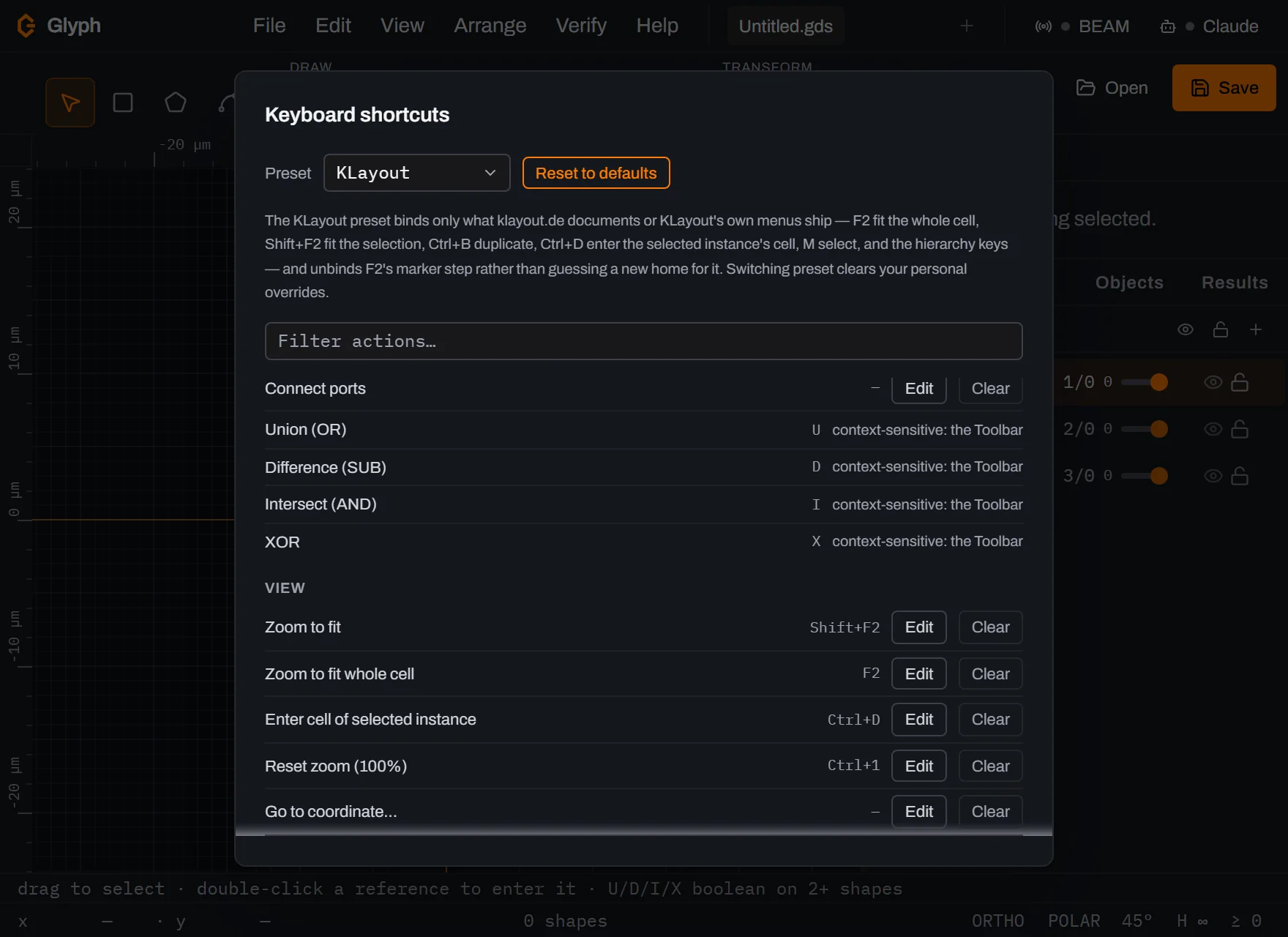Image resolution: width=1288 pixels, height=937 pixels.
Task: Open the Objects panel tab
Action: click(1129, 283)
